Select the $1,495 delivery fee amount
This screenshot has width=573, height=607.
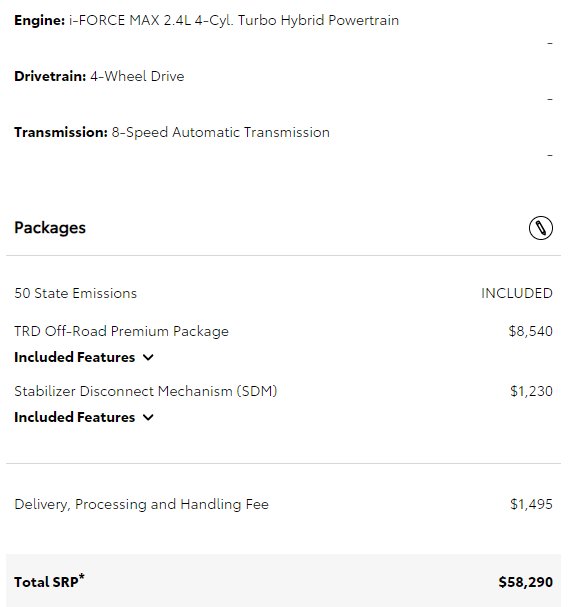pyautogui.click(x=531, y=504)
